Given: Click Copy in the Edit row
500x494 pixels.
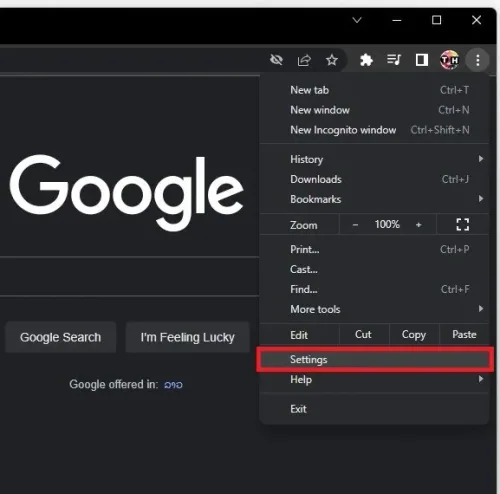Looking at the screenshot, I should click(x=414, y=334).
